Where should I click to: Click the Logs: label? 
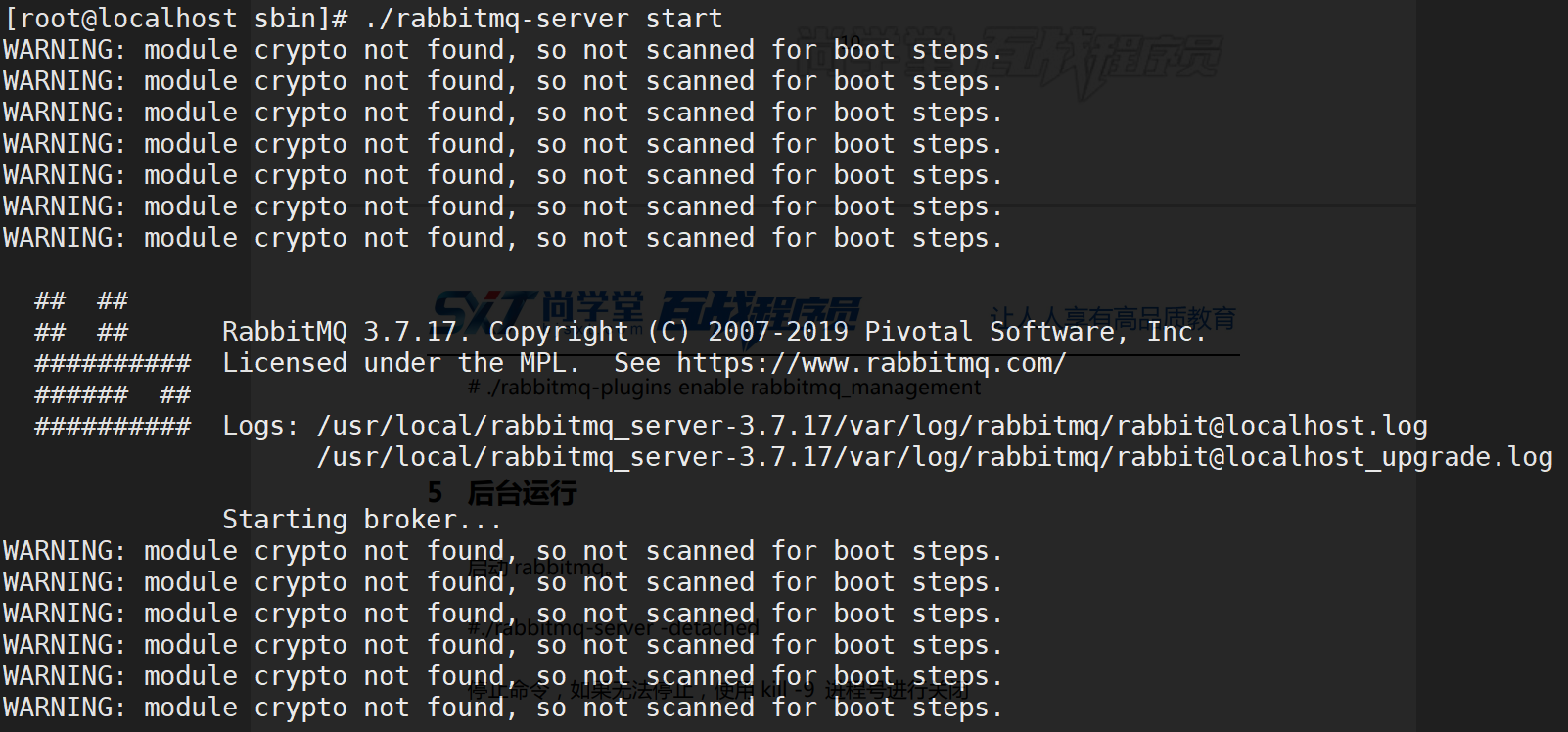pos(260,426)
